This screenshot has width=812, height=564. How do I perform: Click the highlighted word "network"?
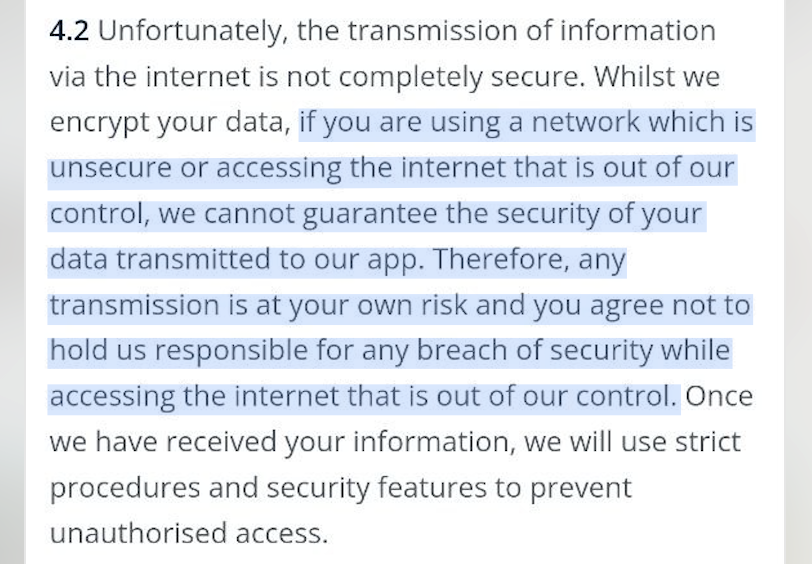click(586, 122)
